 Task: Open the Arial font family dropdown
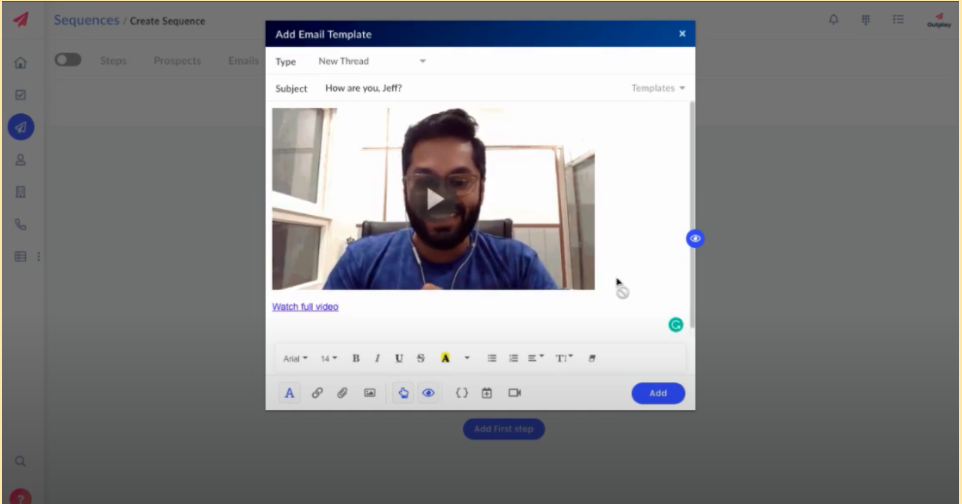click(295, 359)
